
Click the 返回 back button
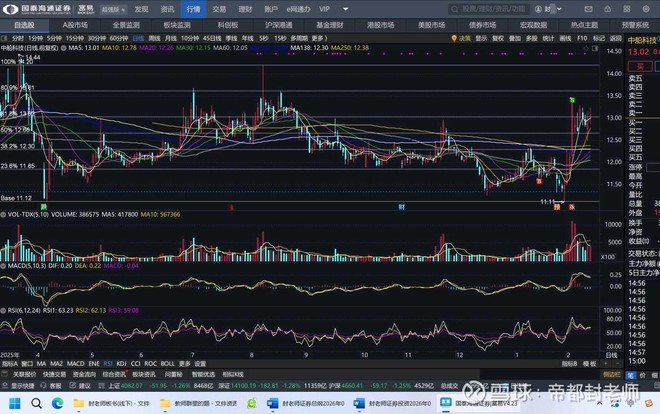[615, 38]
